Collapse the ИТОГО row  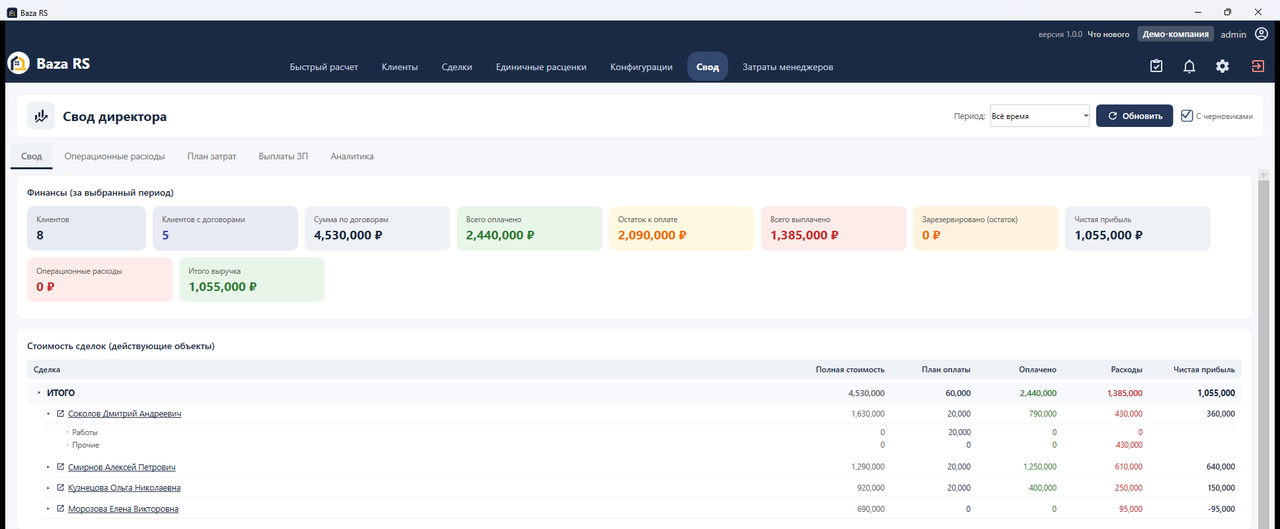point(39,393)
